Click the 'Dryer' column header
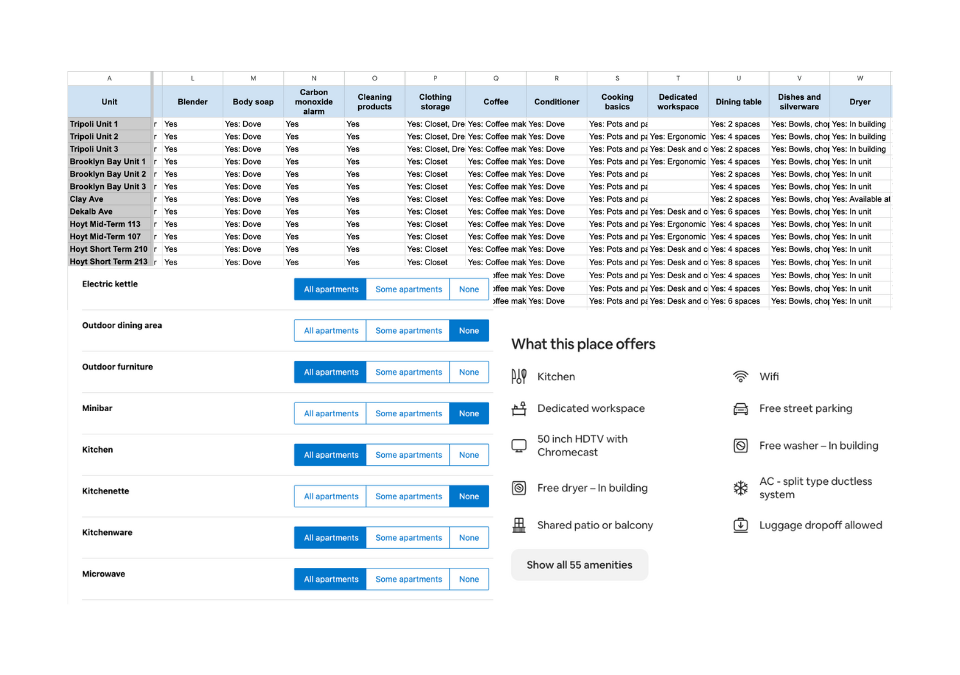The image size is (960, 675). click(859, 101)
